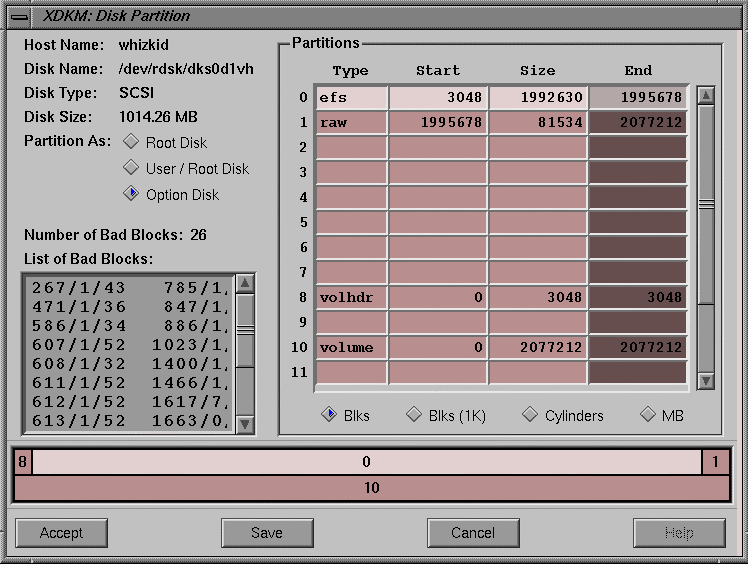
Task: Click the Accept button
Action: (x=61, y=533)
